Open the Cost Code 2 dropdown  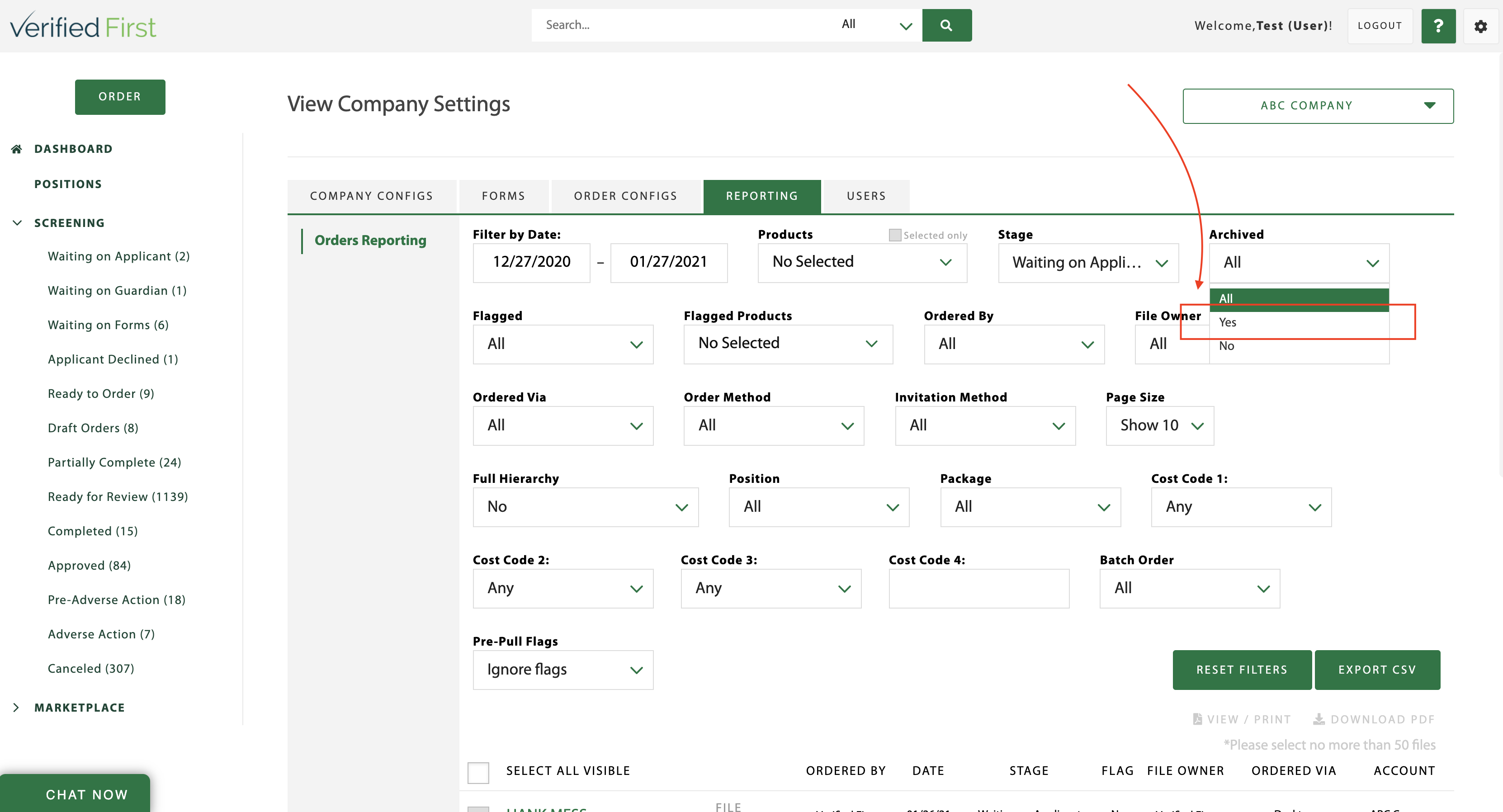(563, 589)
